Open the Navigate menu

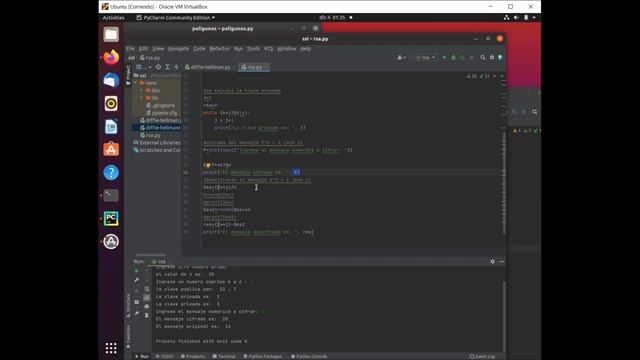click(x=178, y=49)
